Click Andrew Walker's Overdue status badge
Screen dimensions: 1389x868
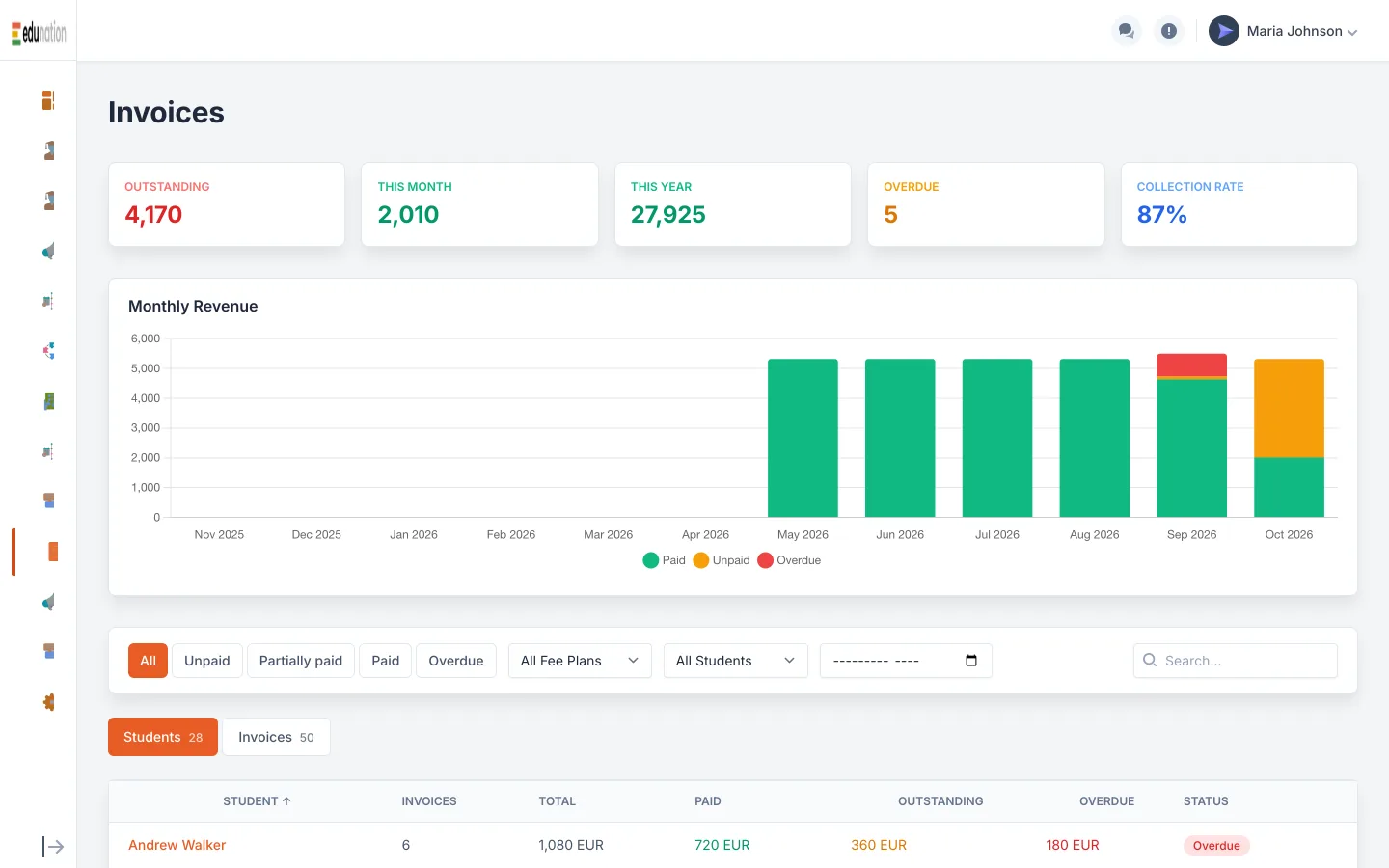(x=1216, y=846)
